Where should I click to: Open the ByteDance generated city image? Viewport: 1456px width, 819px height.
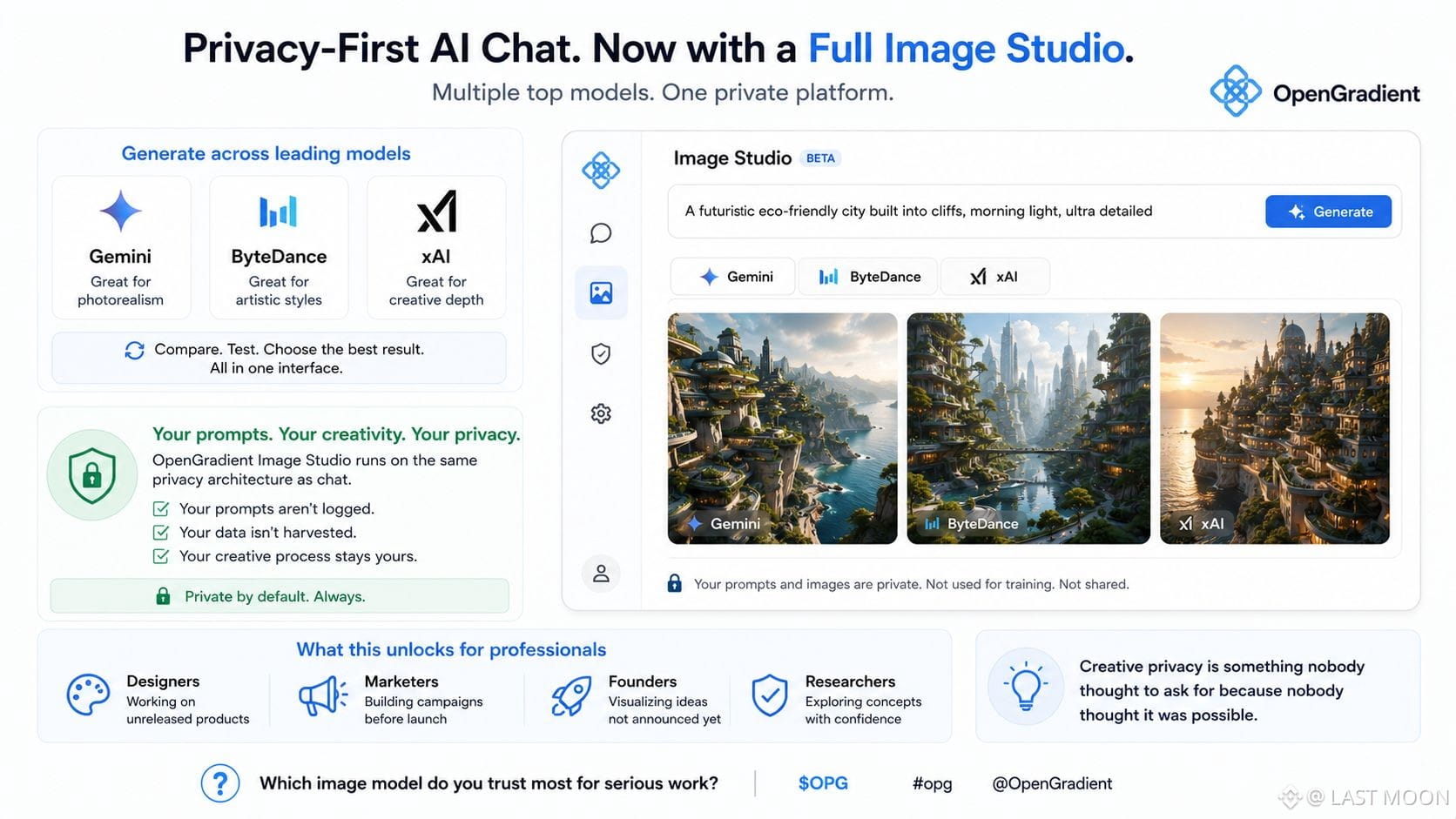pyautogui.click(x=1028, y=428)
